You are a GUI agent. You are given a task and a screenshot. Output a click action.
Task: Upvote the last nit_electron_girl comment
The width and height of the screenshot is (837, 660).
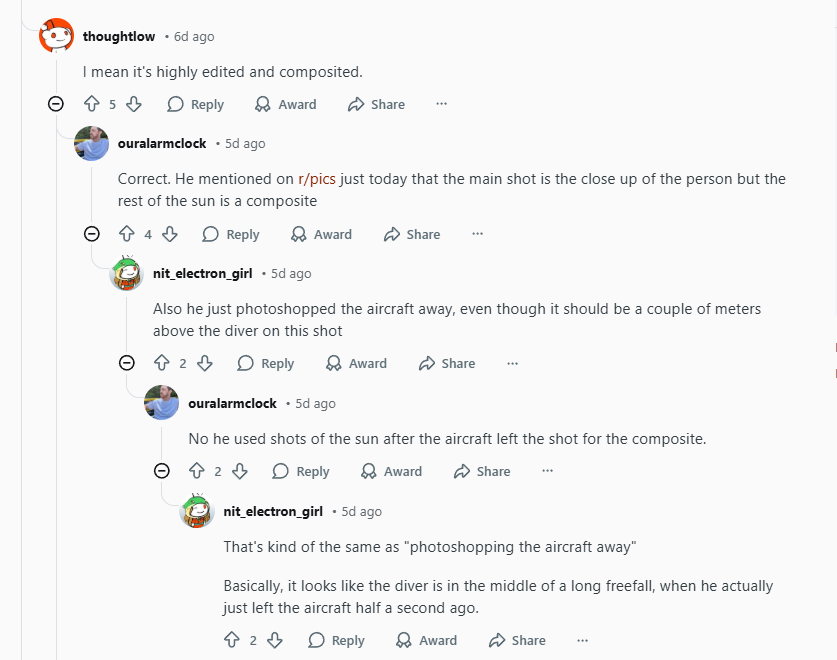(x=232, y=640)
